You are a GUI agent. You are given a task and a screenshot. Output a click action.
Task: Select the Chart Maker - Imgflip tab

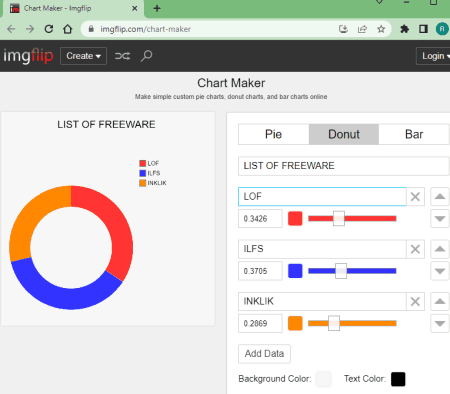click(73, 8)
